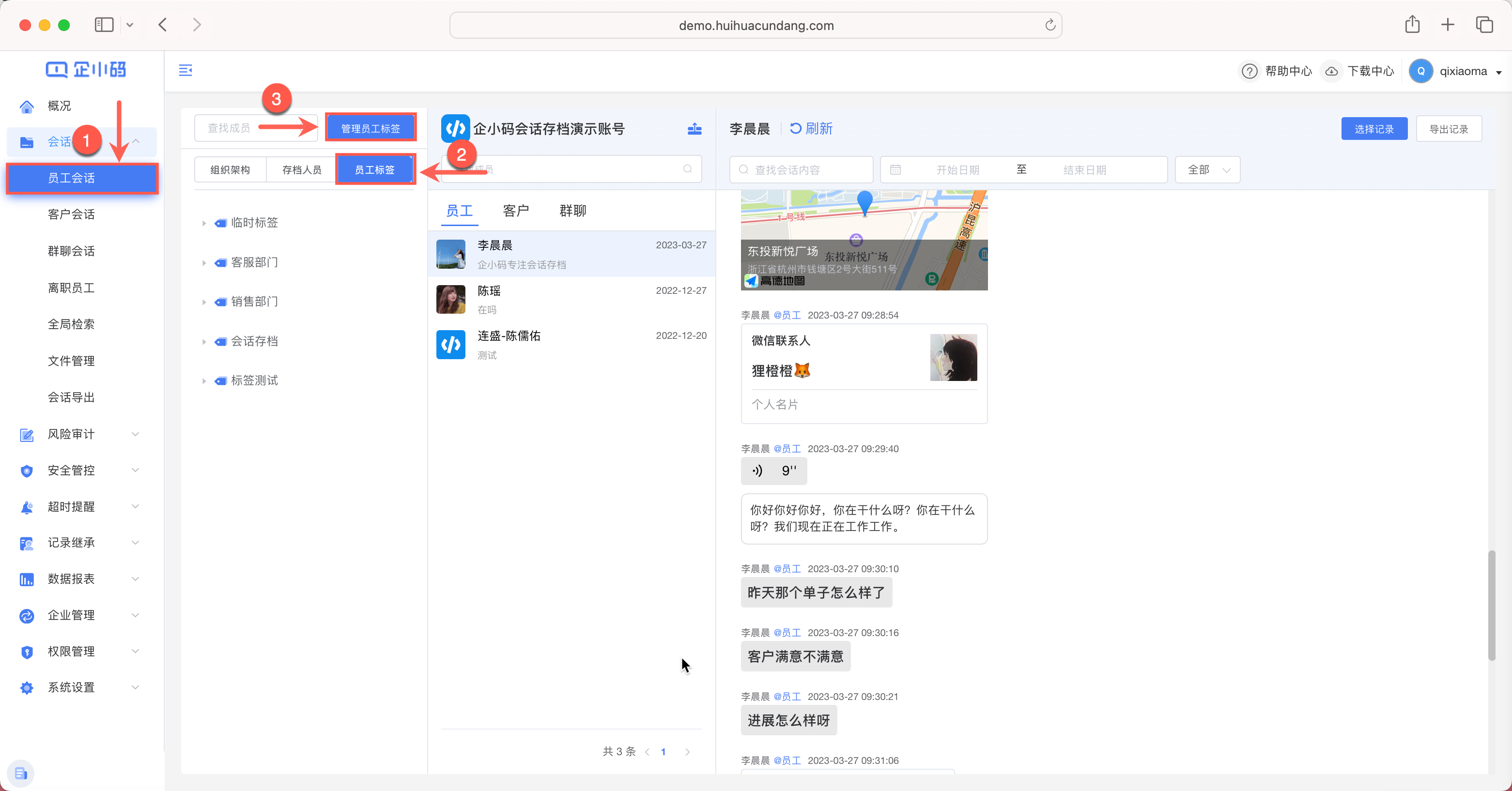Viewport: 1512px width, 791px height.
Task: Click the 风险审计 sidebar icon
Action: [27, 435]
